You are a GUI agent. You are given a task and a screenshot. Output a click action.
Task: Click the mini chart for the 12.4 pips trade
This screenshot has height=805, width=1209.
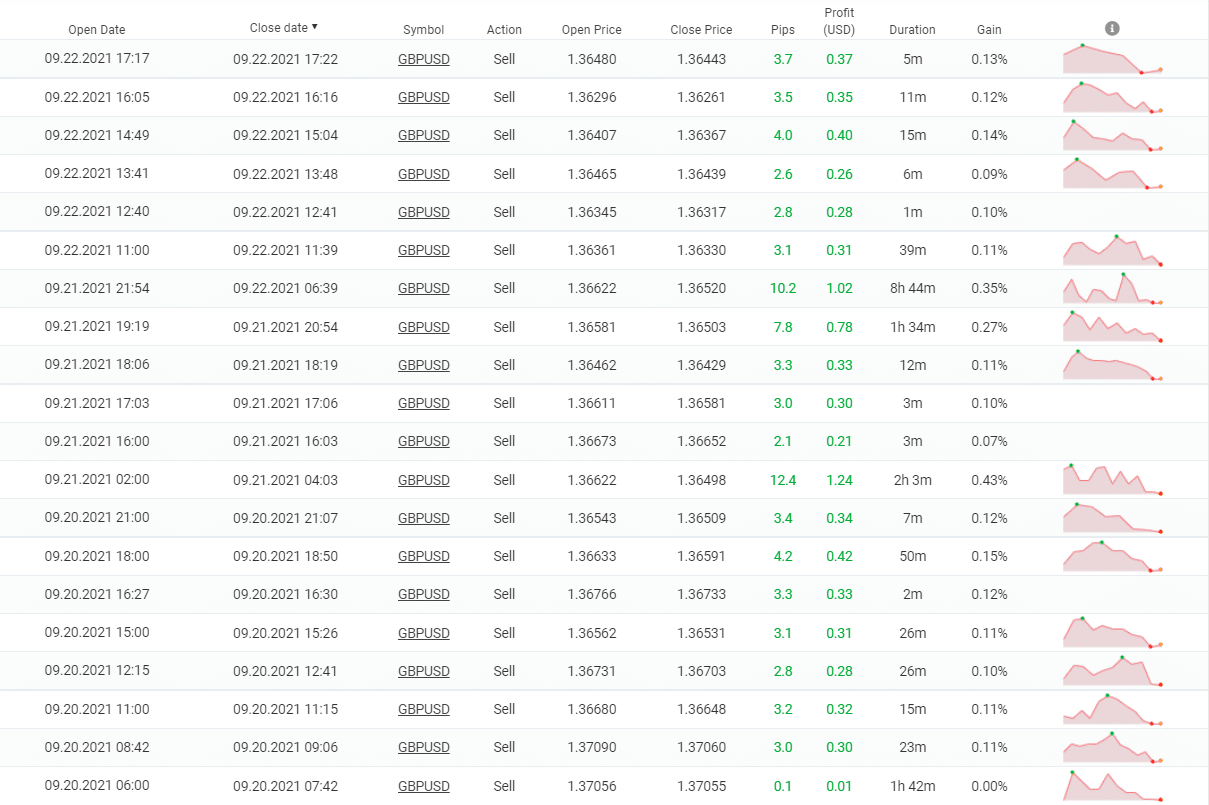1112,480
